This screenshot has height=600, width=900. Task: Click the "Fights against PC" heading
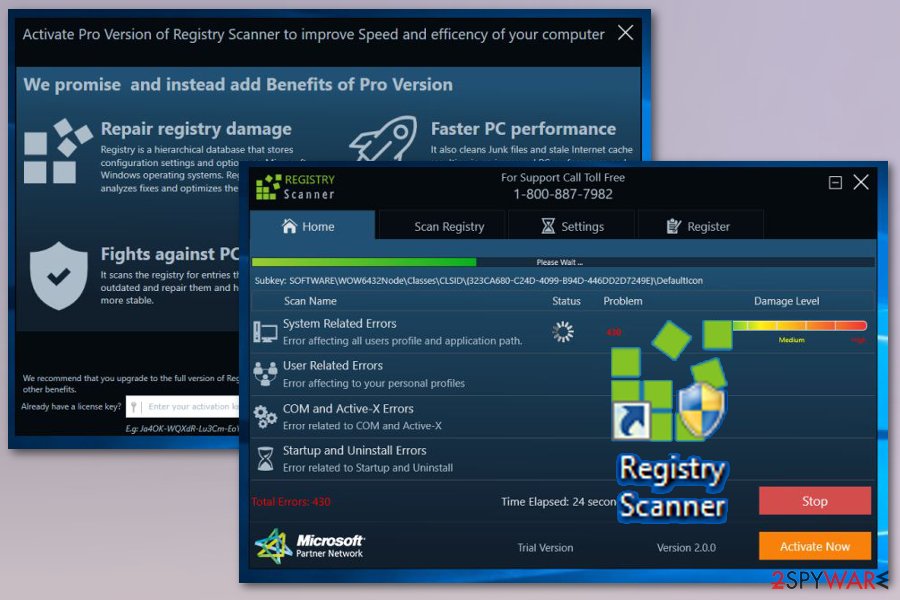170,254
